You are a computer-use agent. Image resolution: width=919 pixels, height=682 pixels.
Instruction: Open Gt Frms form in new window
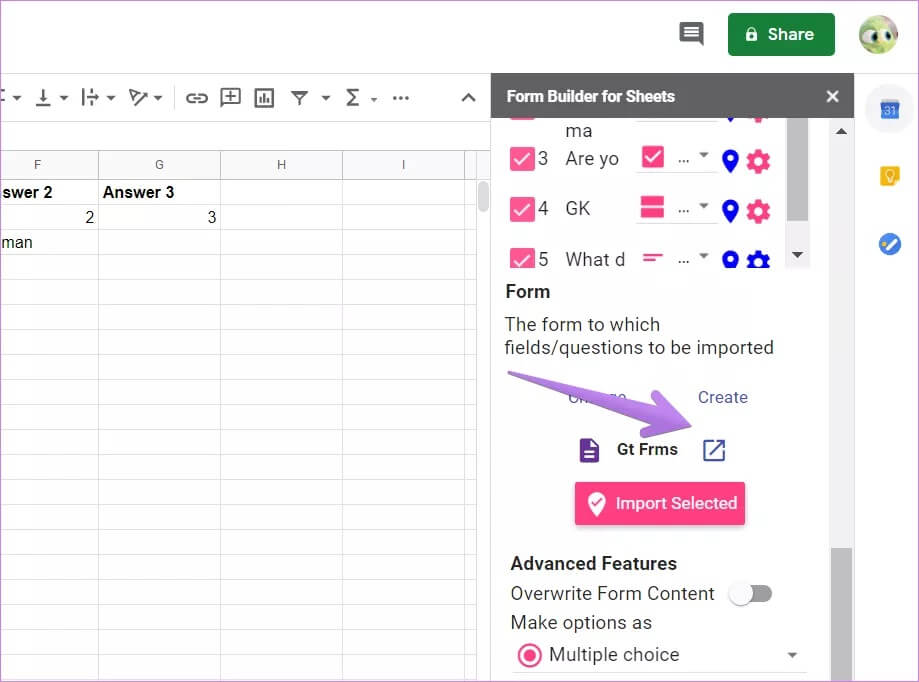[713, 450]
